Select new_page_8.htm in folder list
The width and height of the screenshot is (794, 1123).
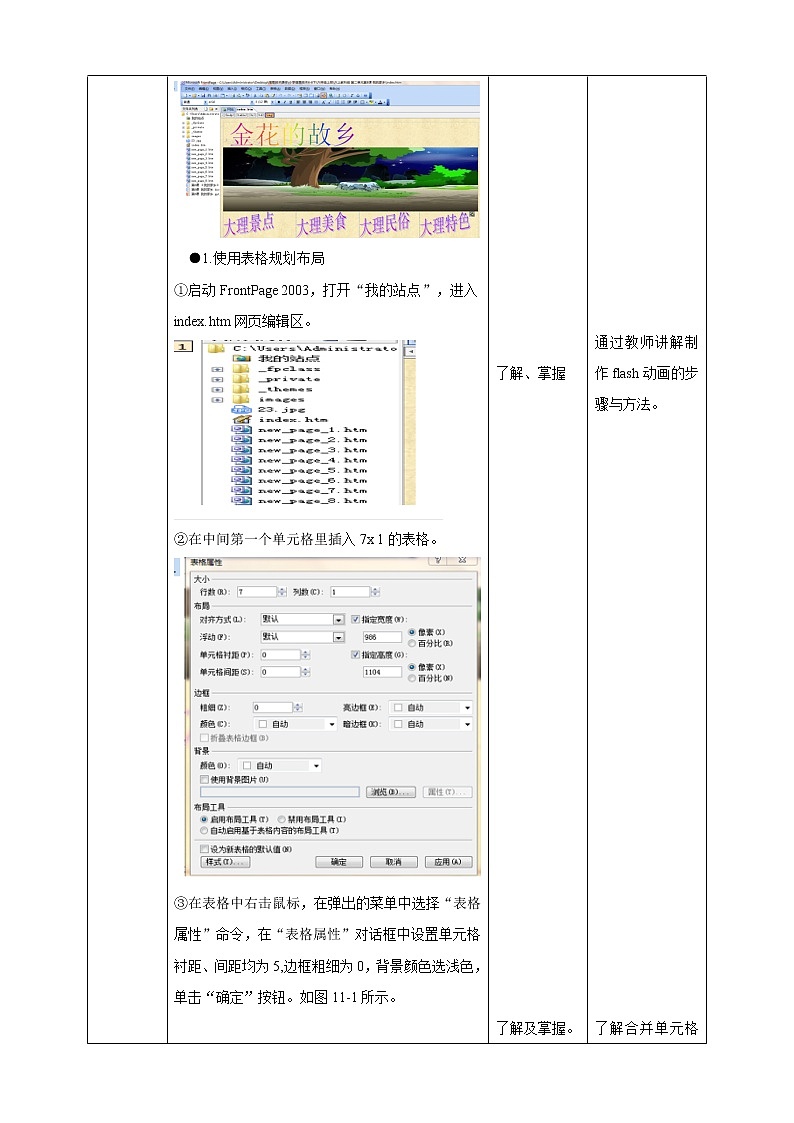click(x=313, y=501)
